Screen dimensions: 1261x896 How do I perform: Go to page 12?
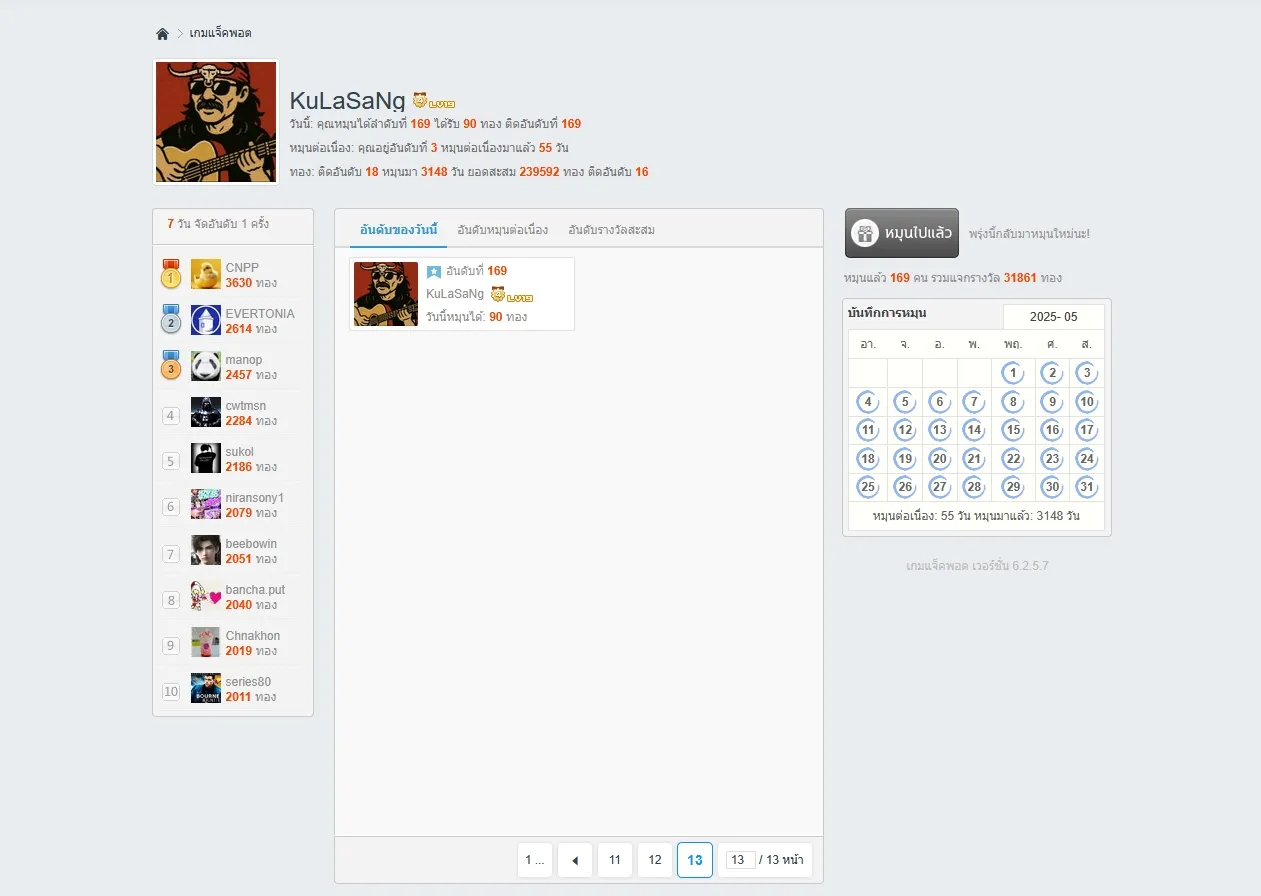tap(655, 860)
